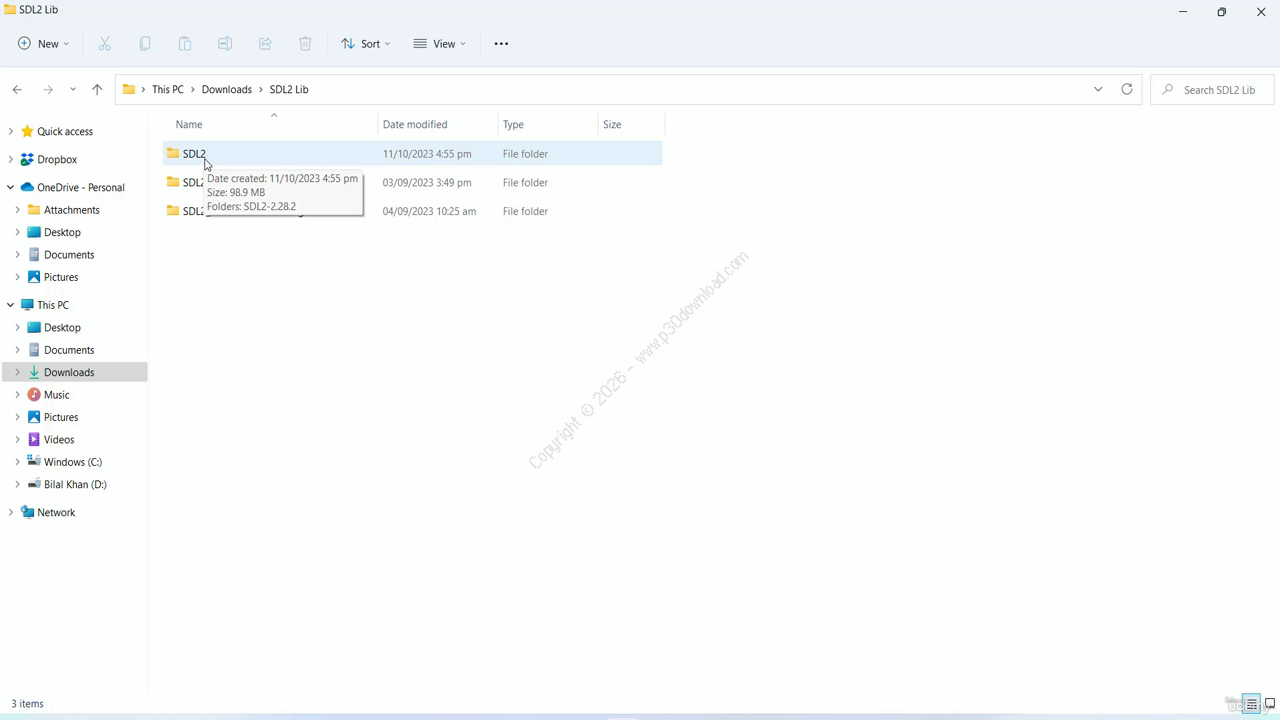1280x720 pixels.
Task: Sort by Type column header
Action: [x=513, y=125]
